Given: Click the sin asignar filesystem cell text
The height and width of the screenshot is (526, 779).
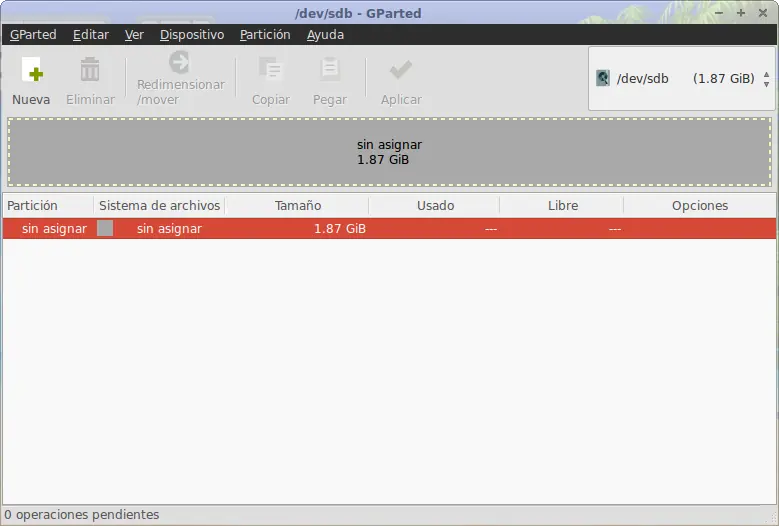Looking at the screenshot, I should point(169,228).
